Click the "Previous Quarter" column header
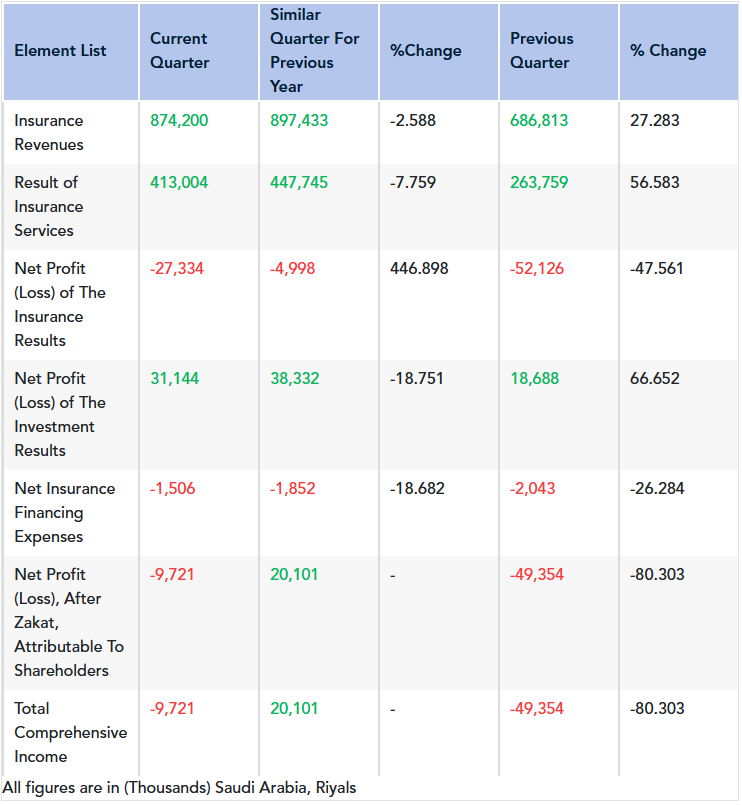742x805 pixels. 542,51
